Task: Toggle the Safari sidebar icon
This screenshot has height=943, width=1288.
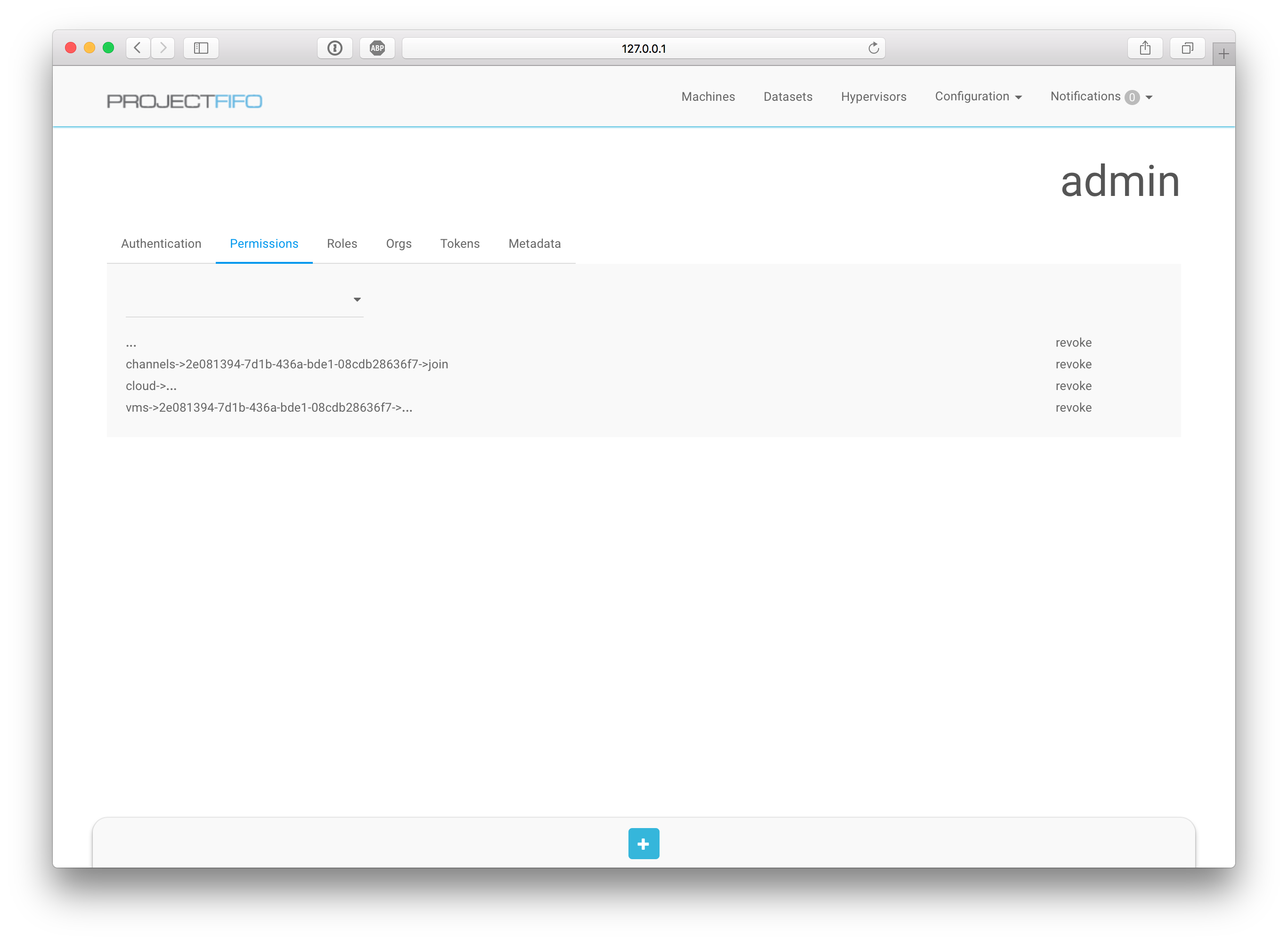Action: 201,48
